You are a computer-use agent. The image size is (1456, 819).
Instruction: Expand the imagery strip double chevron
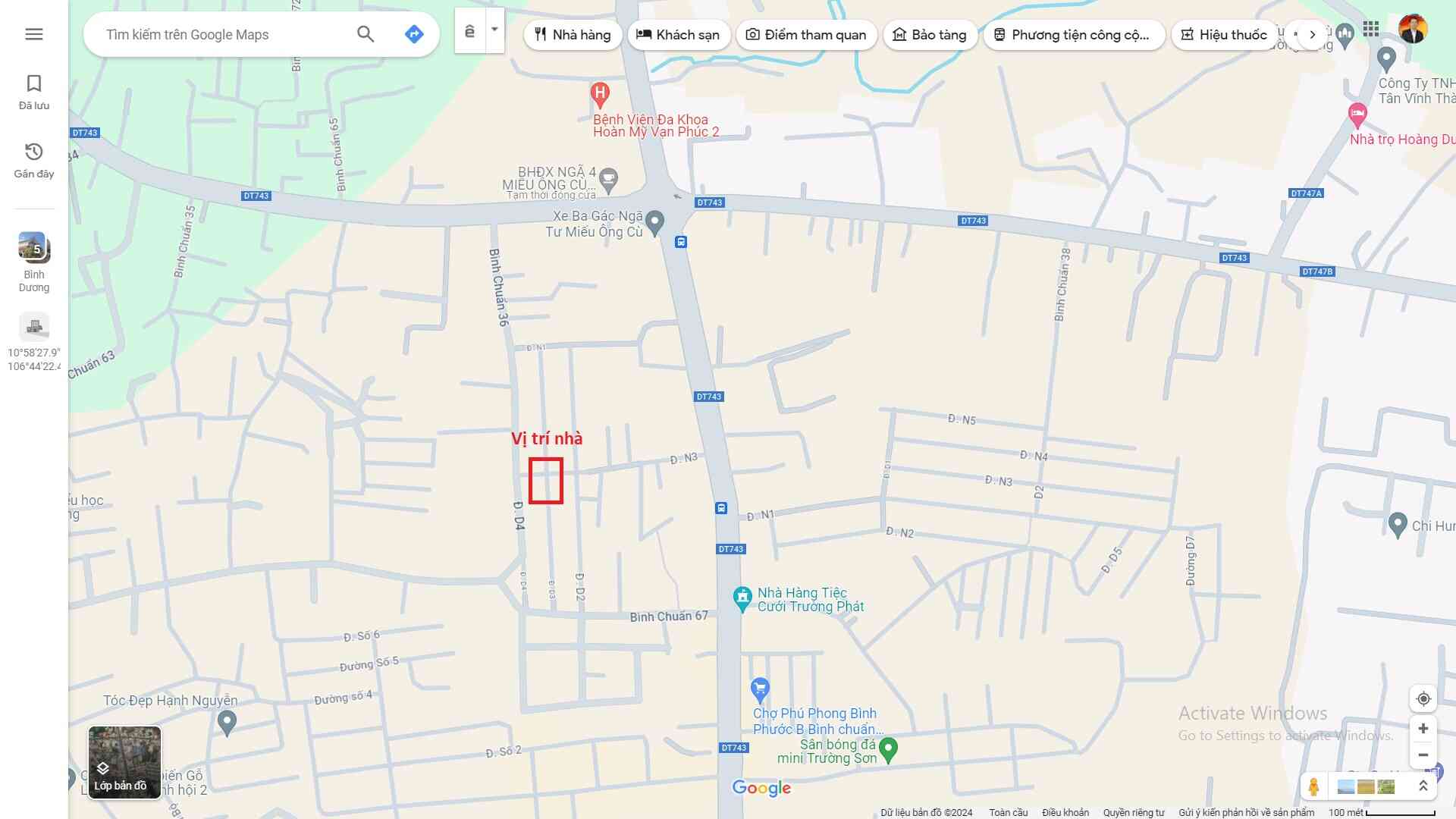pos(1423,786)
